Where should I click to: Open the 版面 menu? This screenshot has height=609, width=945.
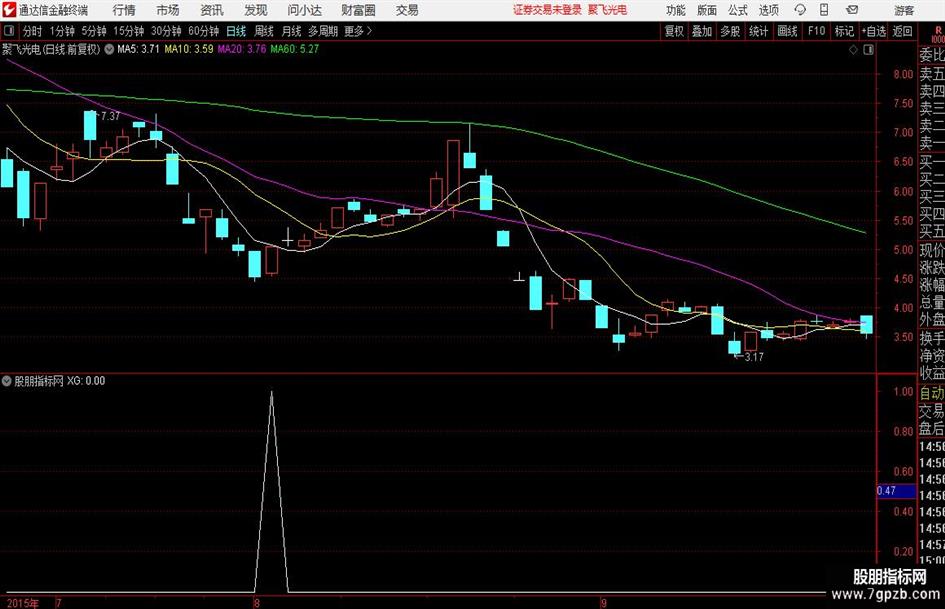click(x=707, y=10)
